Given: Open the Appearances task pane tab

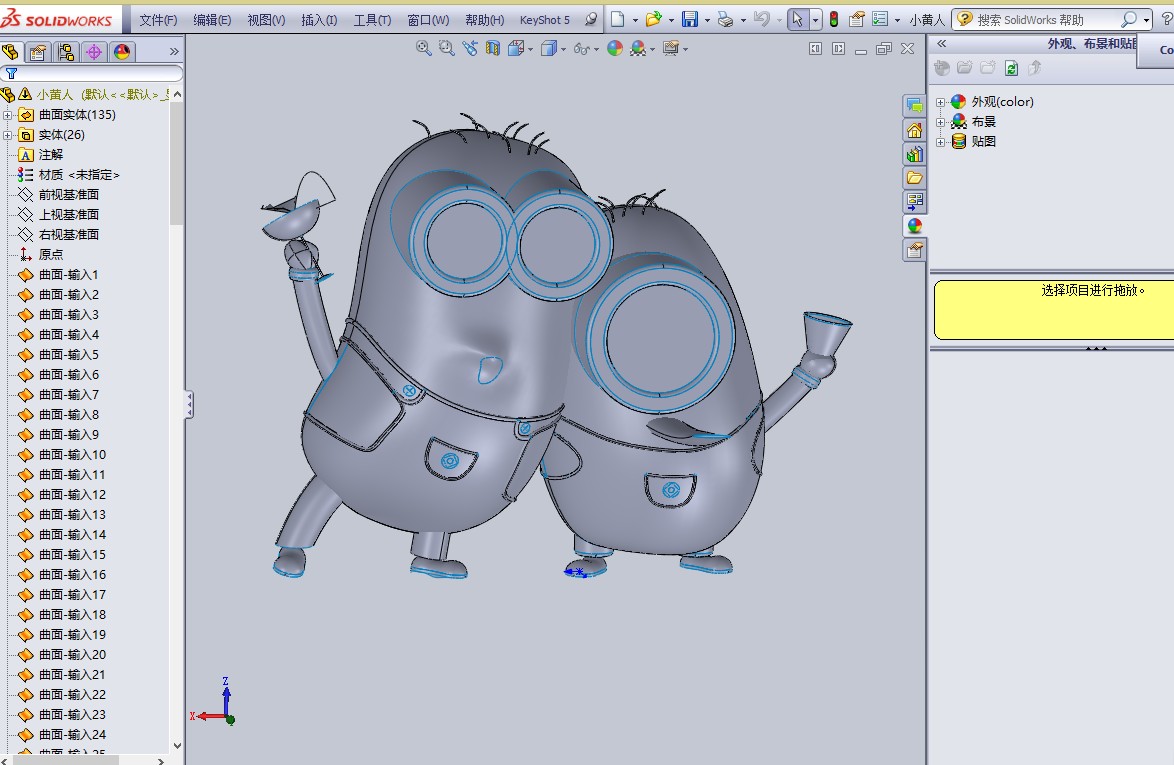Looking at the screenshot, I should point(914,225).
